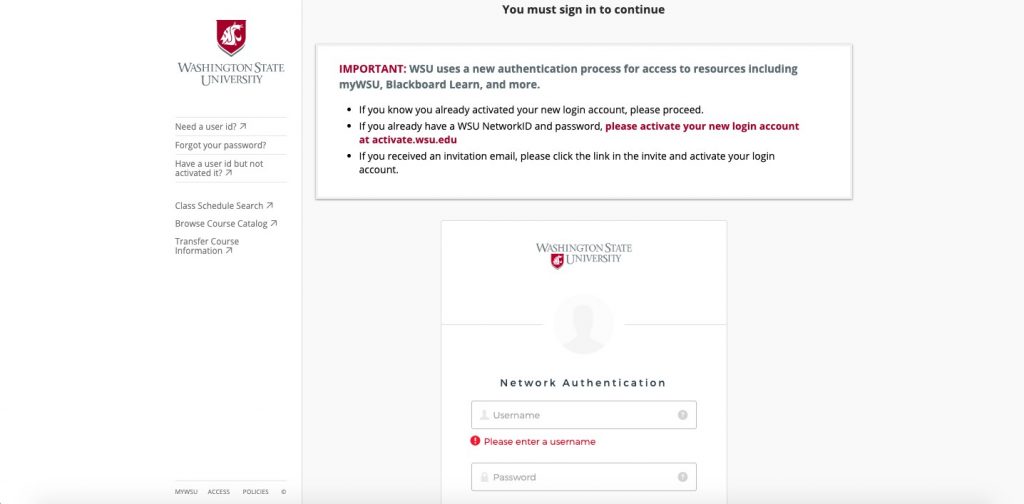Open the Forgot your password link
The height and width of the screenshot is (504, 1024).
(x=221, y=145)
